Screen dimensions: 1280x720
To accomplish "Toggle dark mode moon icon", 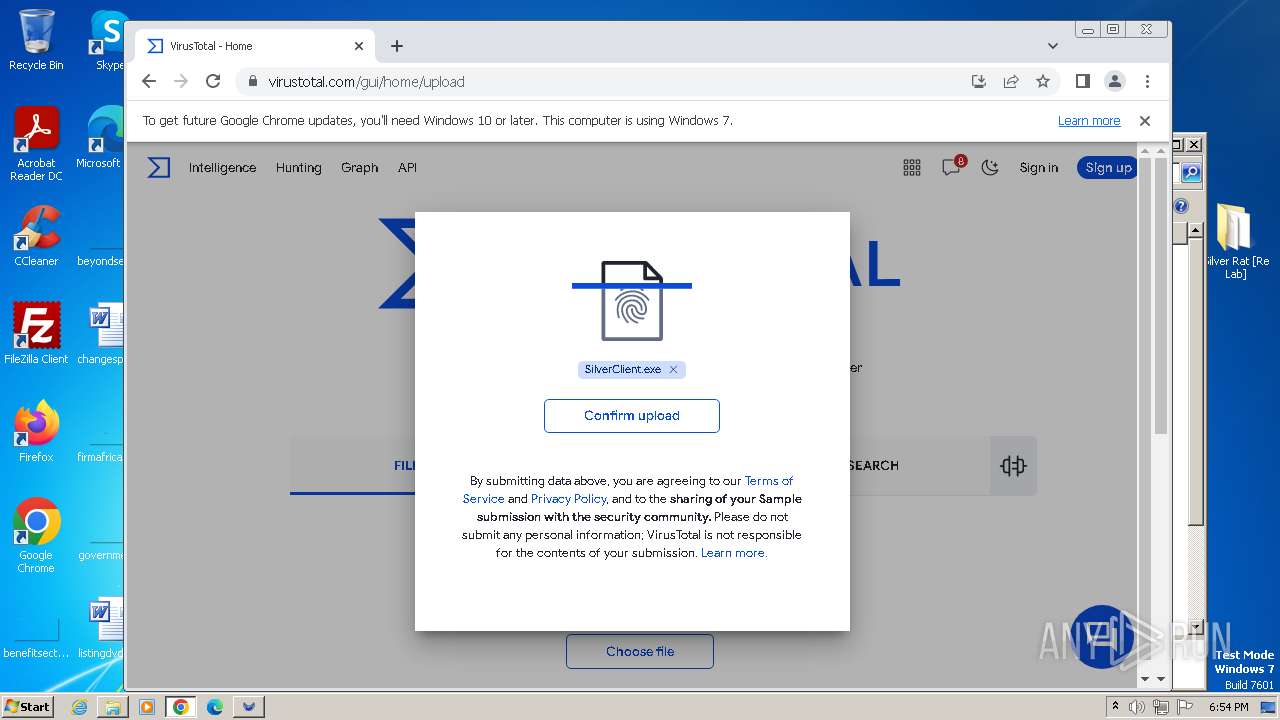I will [x=990, y=168].
